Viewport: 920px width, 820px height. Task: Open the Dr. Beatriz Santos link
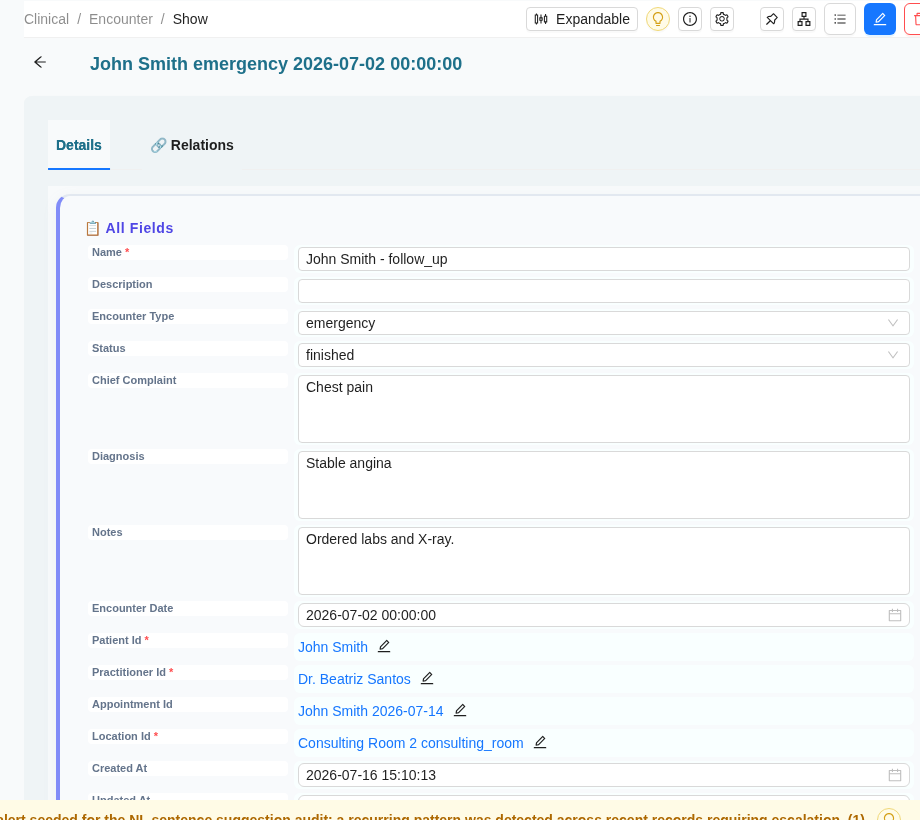click(x=354, y=679)
